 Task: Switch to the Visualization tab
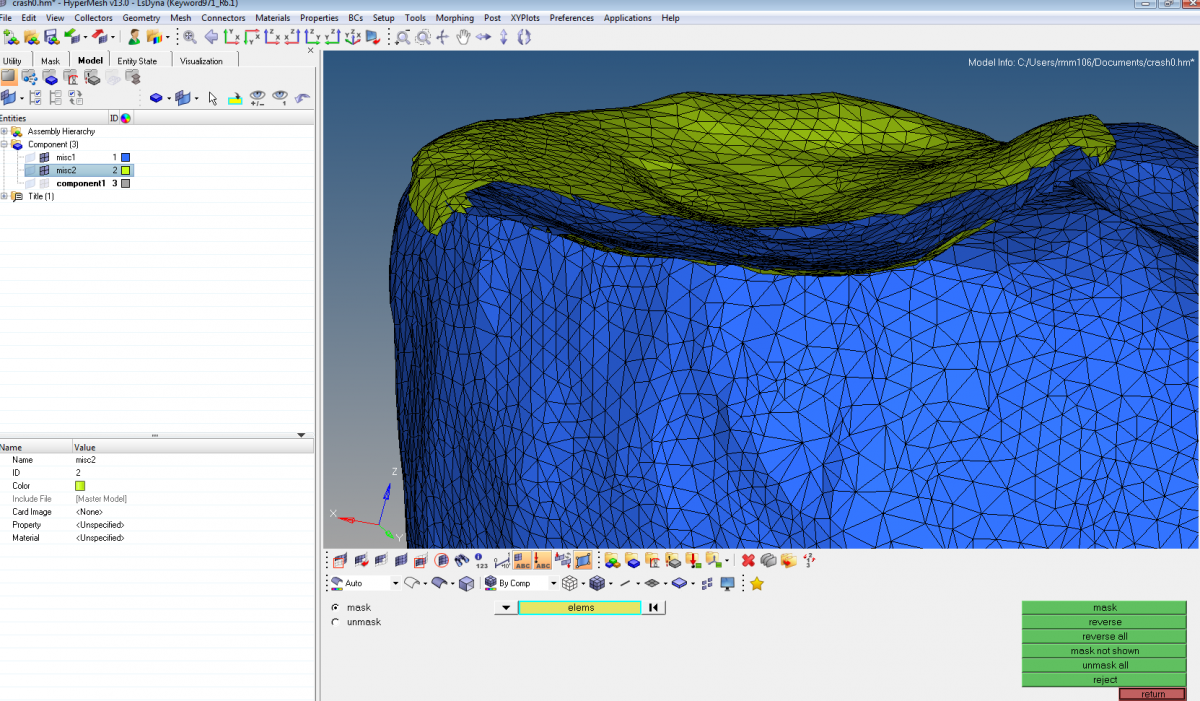(203, 60)
